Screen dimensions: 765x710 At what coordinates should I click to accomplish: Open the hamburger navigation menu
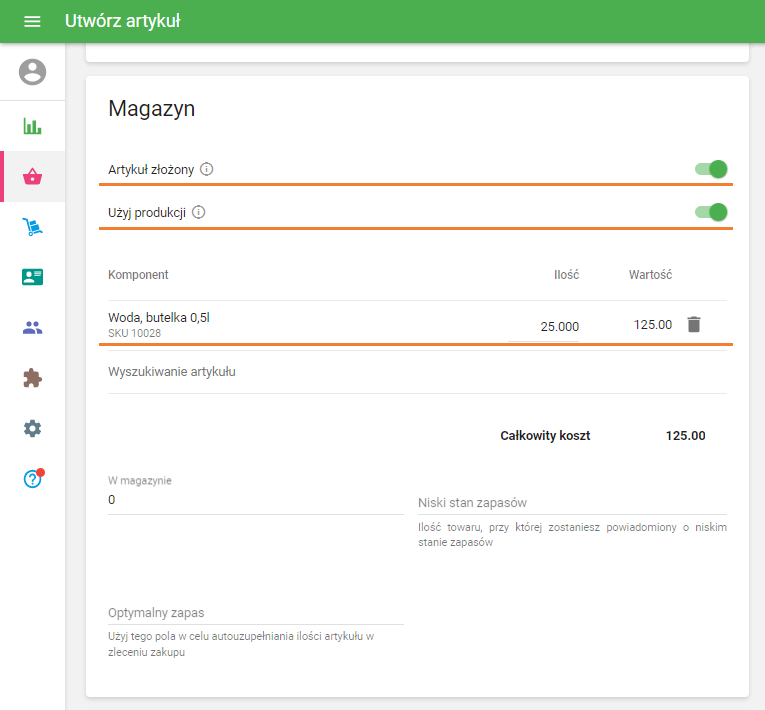tap(32, 21)
